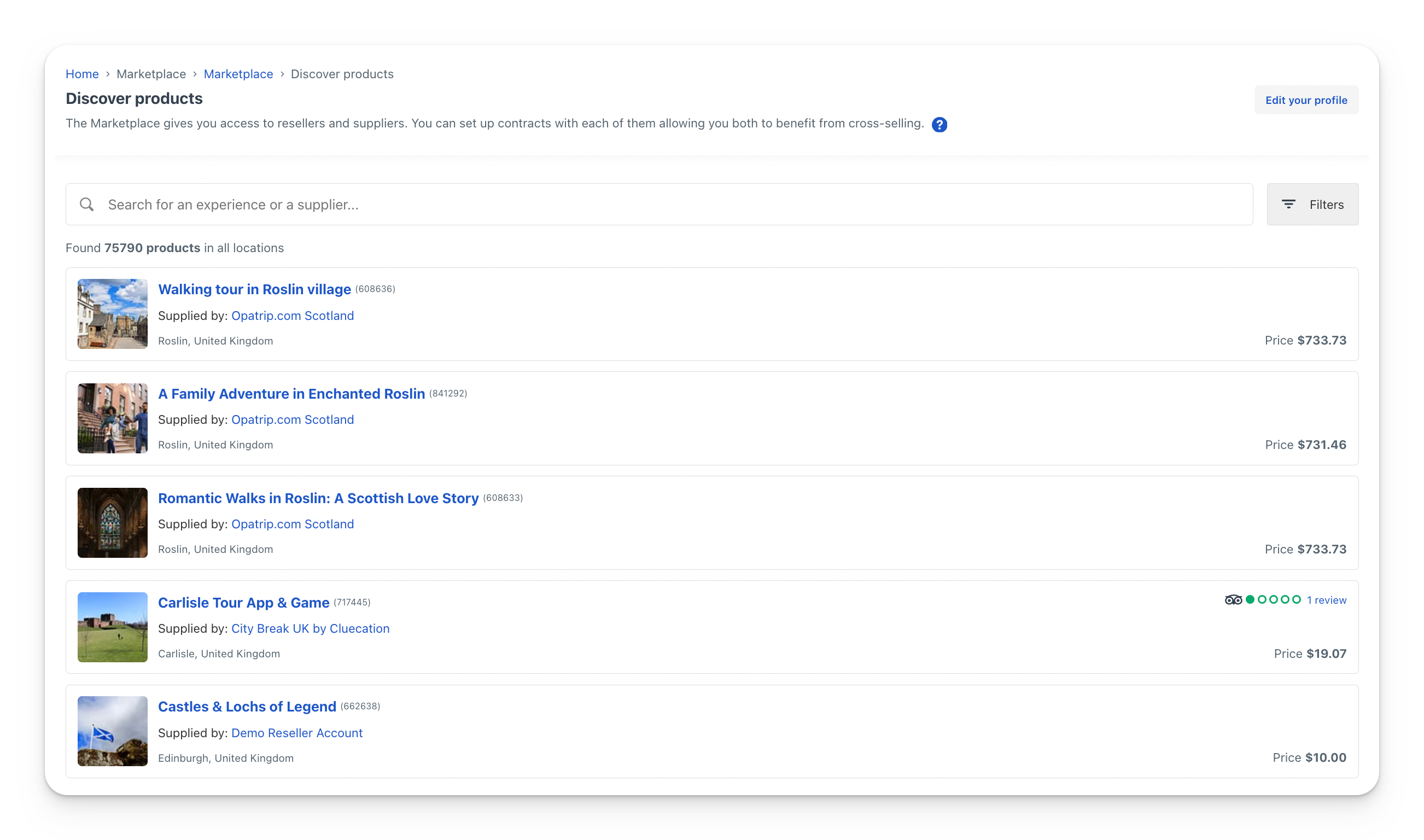
Task: Click the stained glass Romantic Walks thumbnail
Action: [113, 523]
